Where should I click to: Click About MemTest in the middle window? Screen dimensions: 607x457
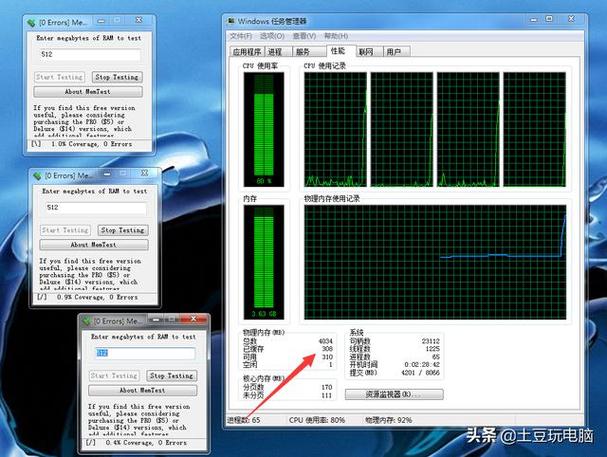pos(94,245)
